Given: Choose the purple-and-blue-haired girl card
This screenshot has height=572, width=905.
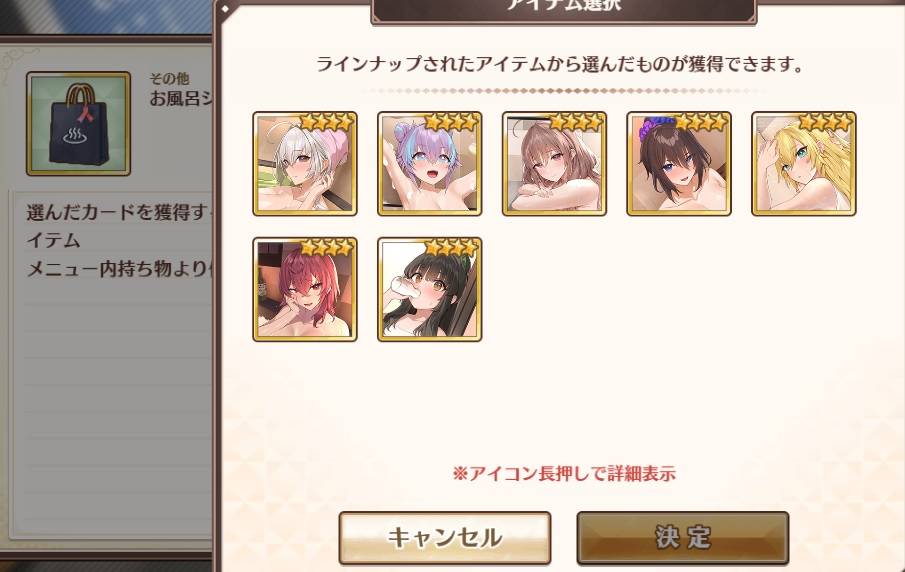Looking at the screenshot, I should 429,164.
